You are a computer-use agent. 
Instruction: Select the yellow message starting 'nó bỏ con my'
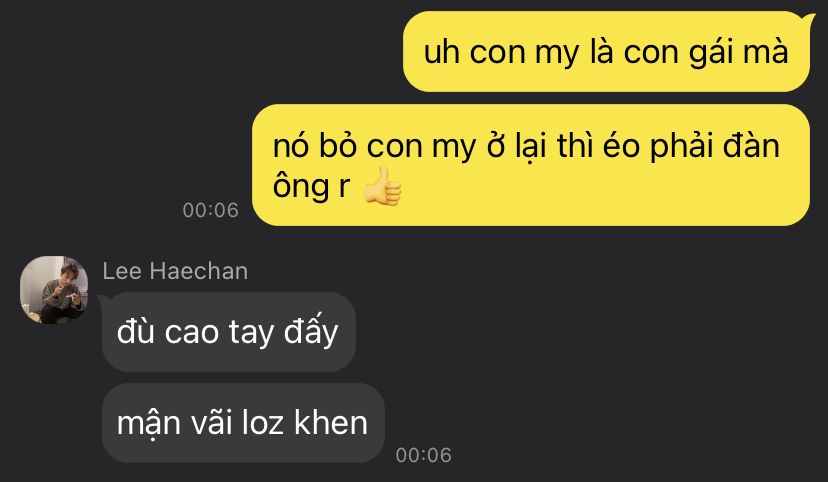531,165
